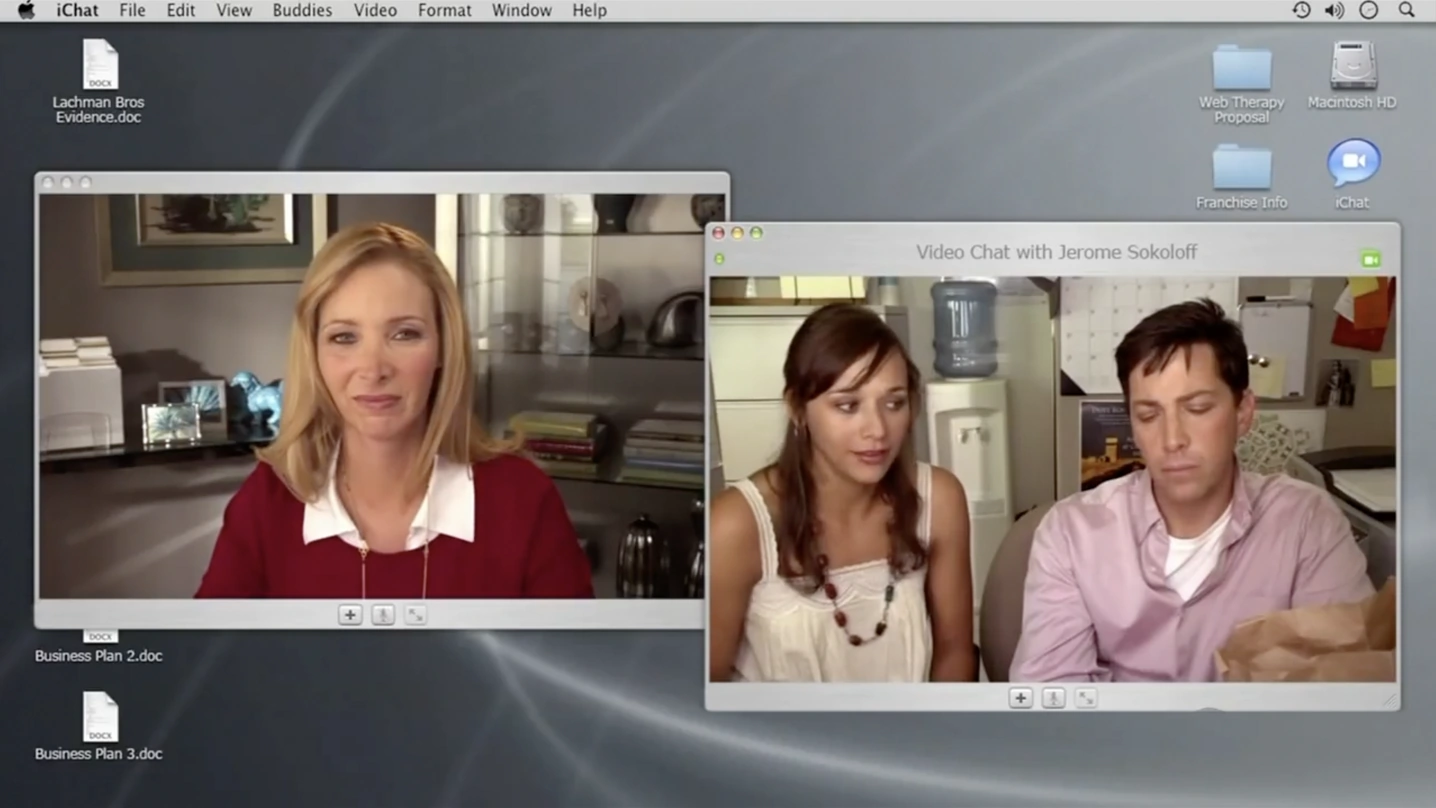The height and width of the screenshot is (808, 1436).
Task: Mute the microphone in the left video window
Action: (383, 615)
